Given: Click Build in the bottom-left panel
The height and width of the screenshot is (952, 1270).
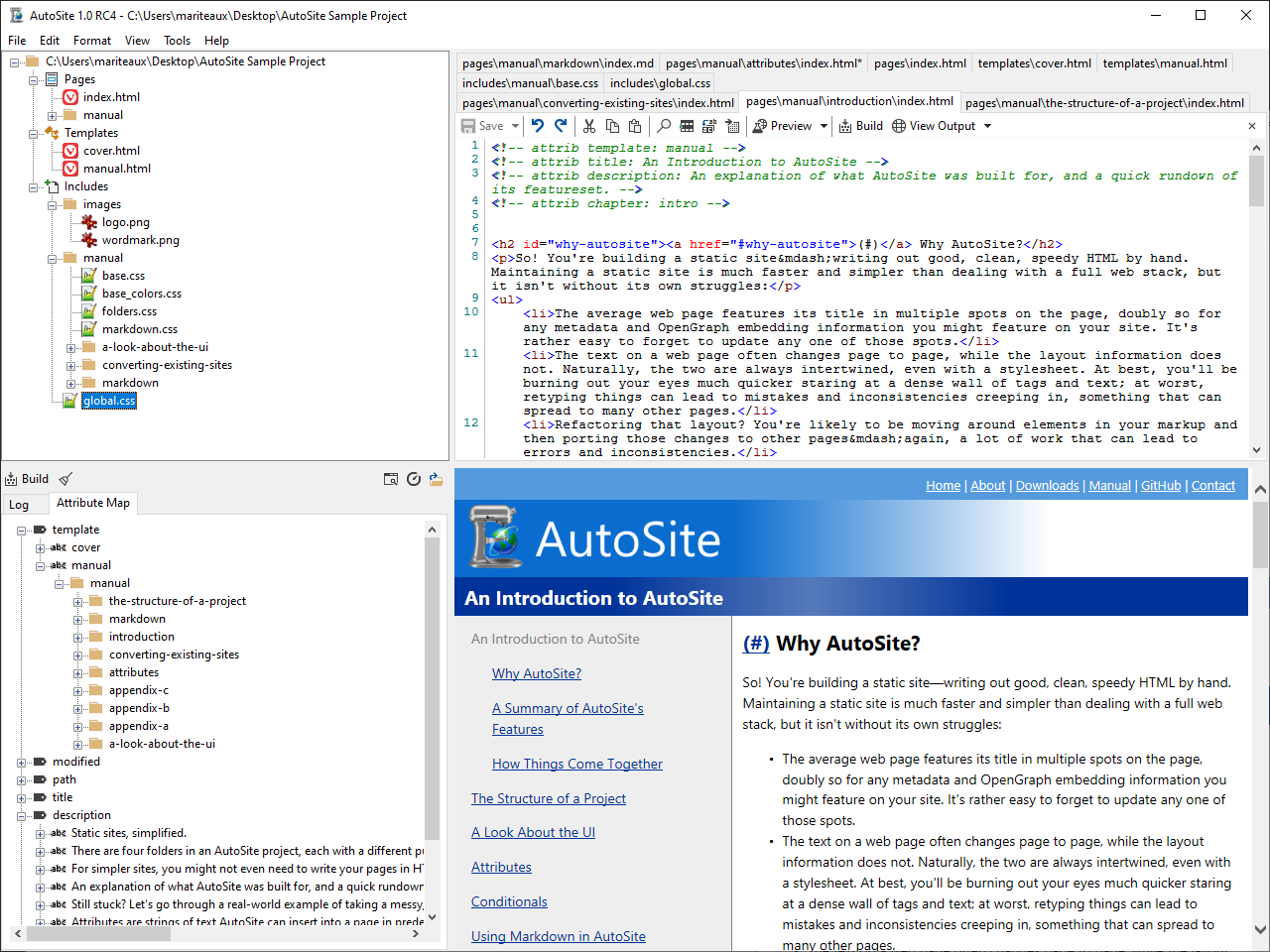Looking at the screenshot, I should pos(27,479).
